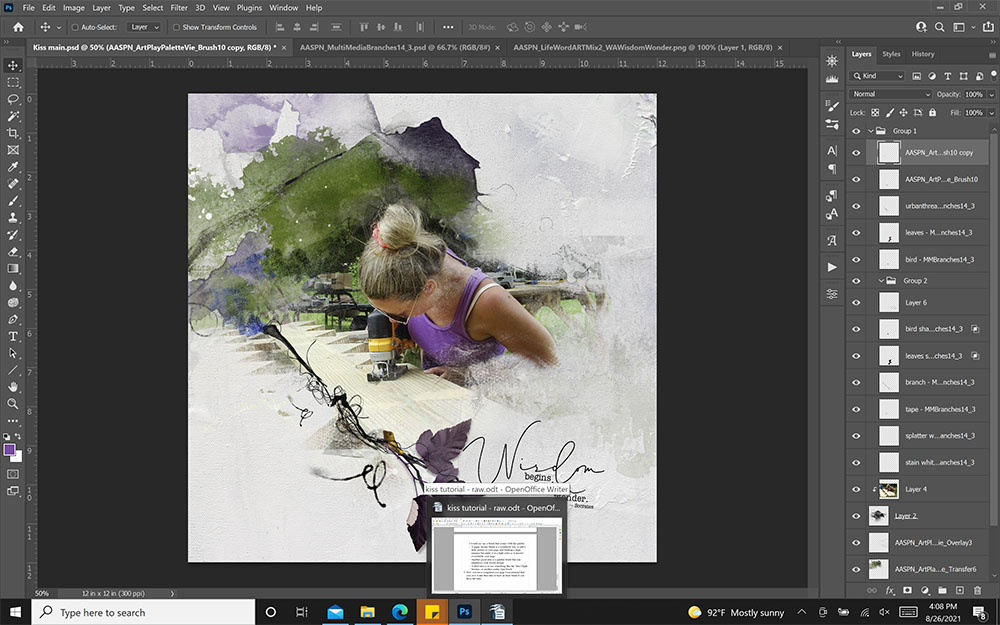
Task: Select the Hand tool
Action: coord(13,387)
